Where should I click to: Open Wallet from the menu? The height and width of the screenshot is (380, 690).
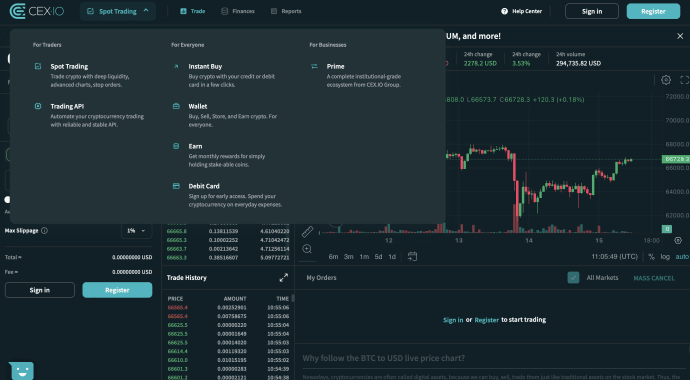pos(198,106)
